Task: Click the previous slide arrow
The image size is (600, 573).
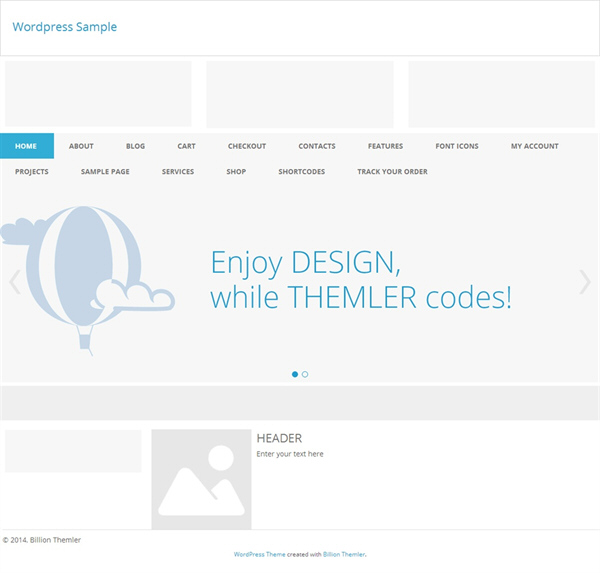Action: (15, 282)
